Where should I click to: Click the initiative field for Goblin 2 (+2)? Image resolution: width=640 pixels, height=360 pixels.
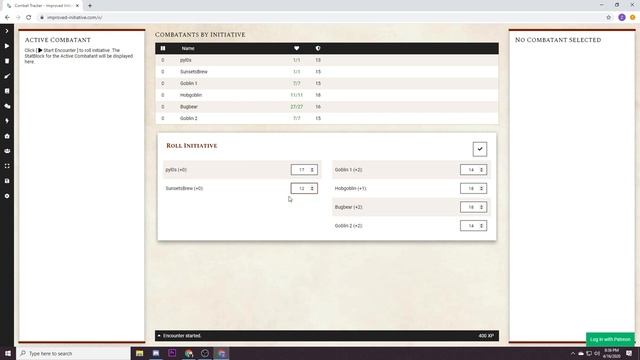coord(473,226)
